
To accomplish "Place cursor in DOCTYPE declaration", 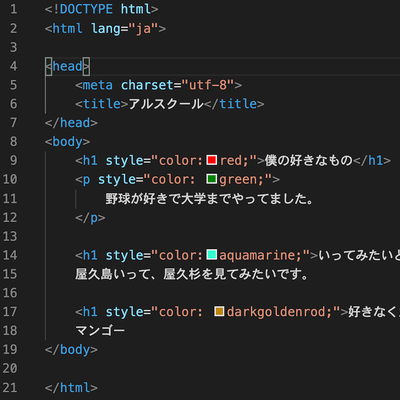I will click(102, 9).
